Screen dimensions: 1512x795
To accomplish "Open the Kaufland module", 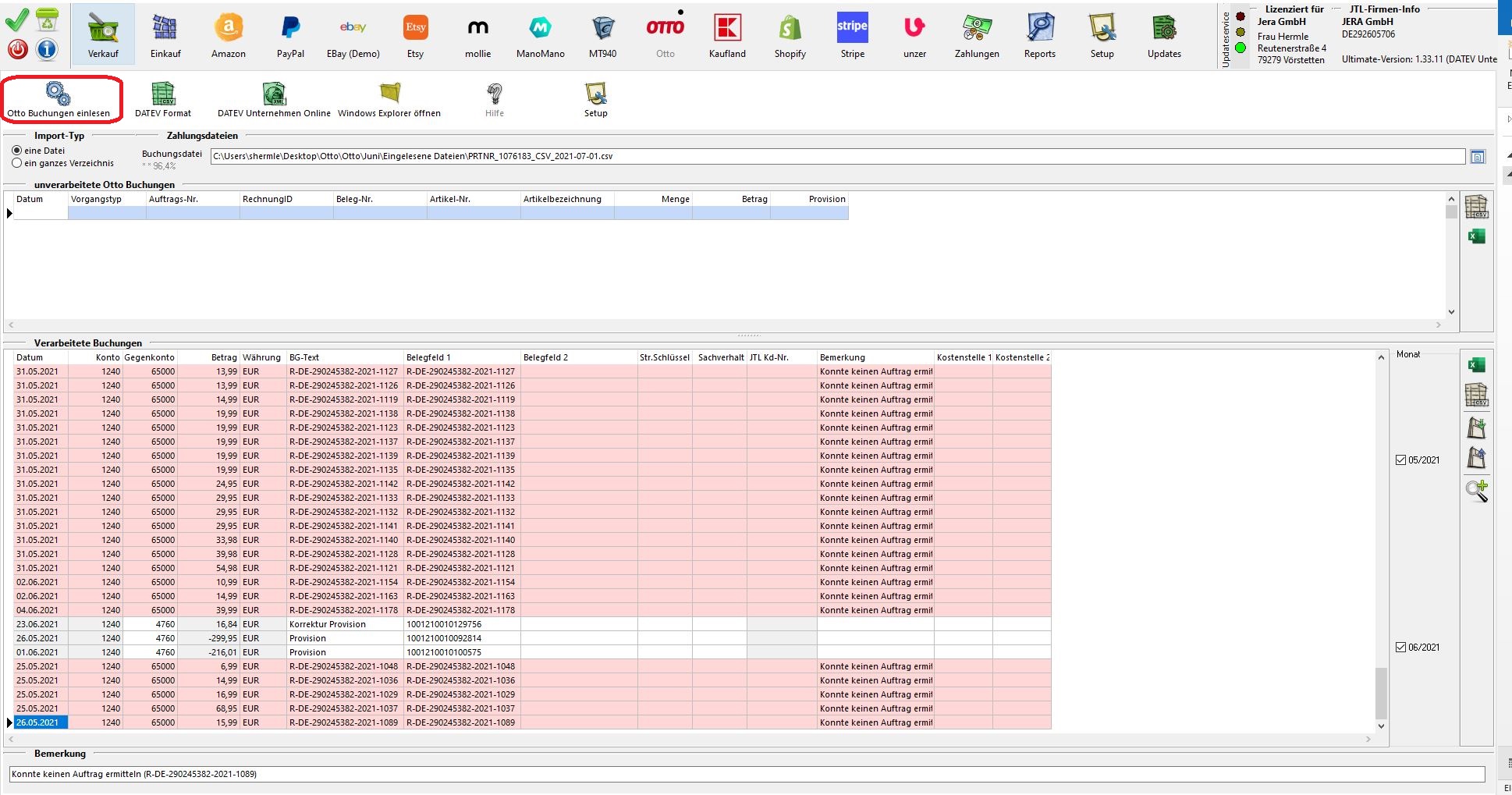I will (x=727, y=35).
